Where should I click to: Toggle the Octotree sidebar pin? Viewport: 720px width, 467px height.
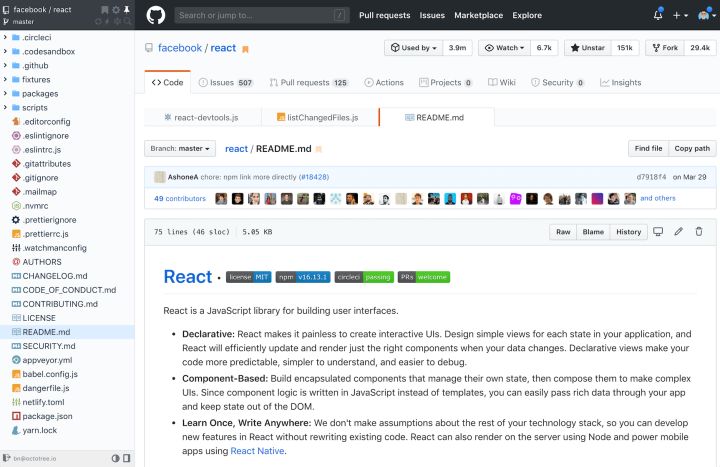(x=127, y=10)
